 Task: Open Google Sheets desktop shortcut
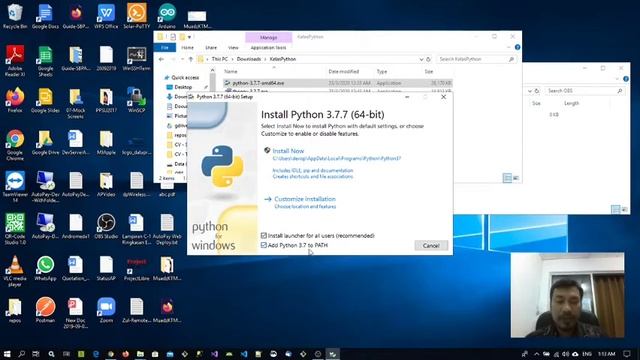(45, 61)
